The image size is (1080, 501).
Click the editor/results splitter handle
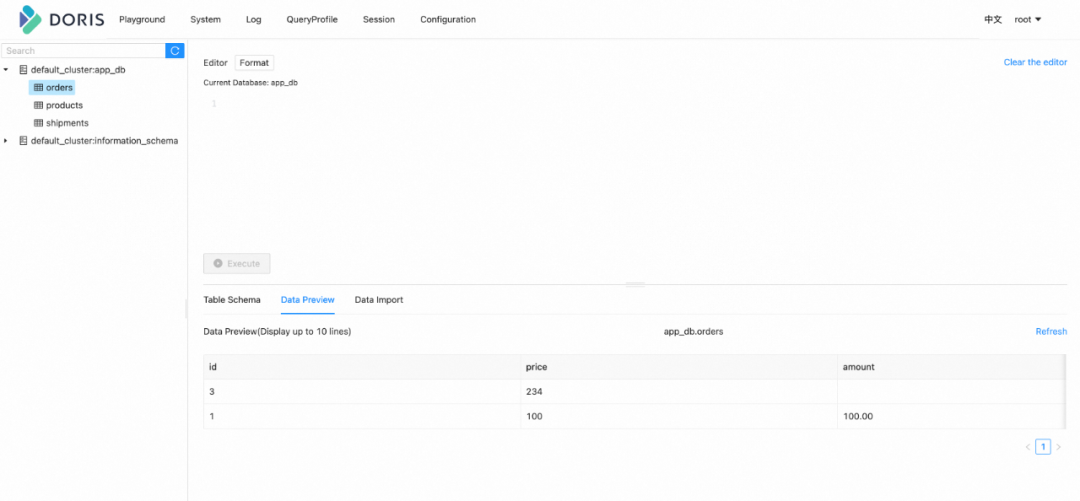point(634,284)
